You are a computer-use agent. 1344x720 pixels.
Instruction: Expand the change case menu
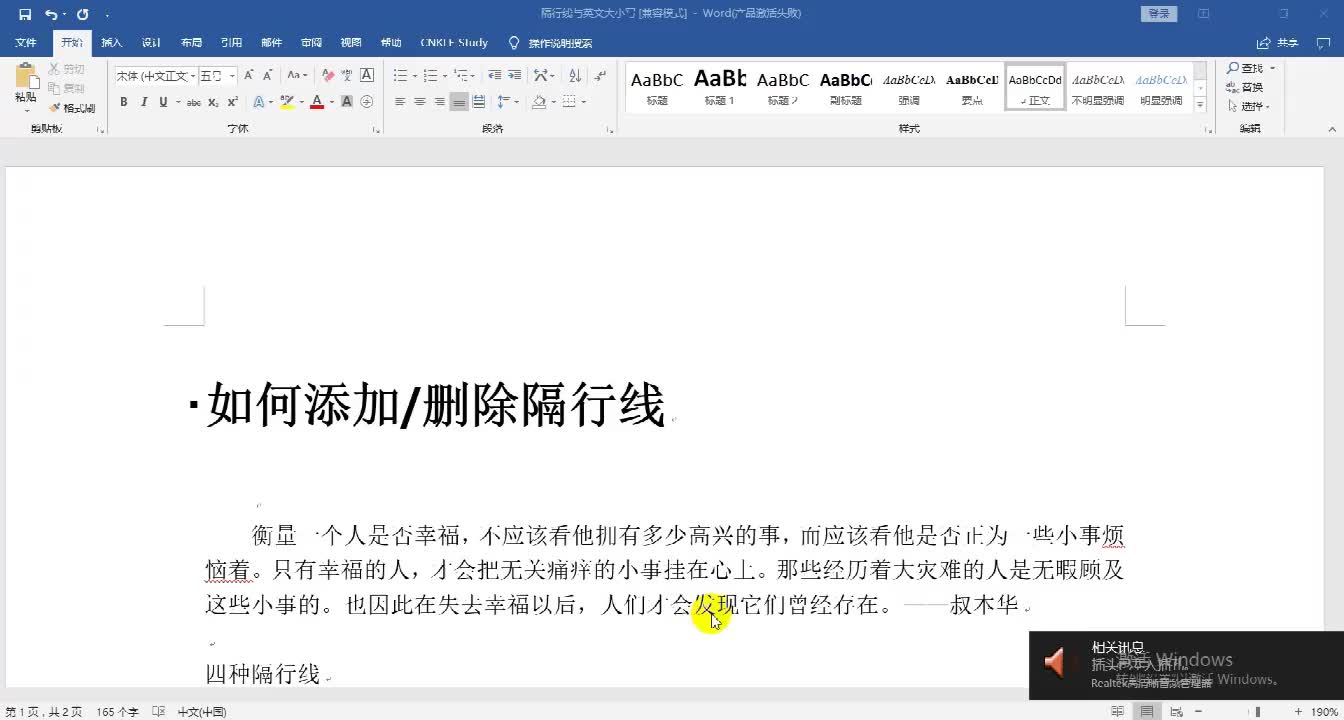[298, 75]
